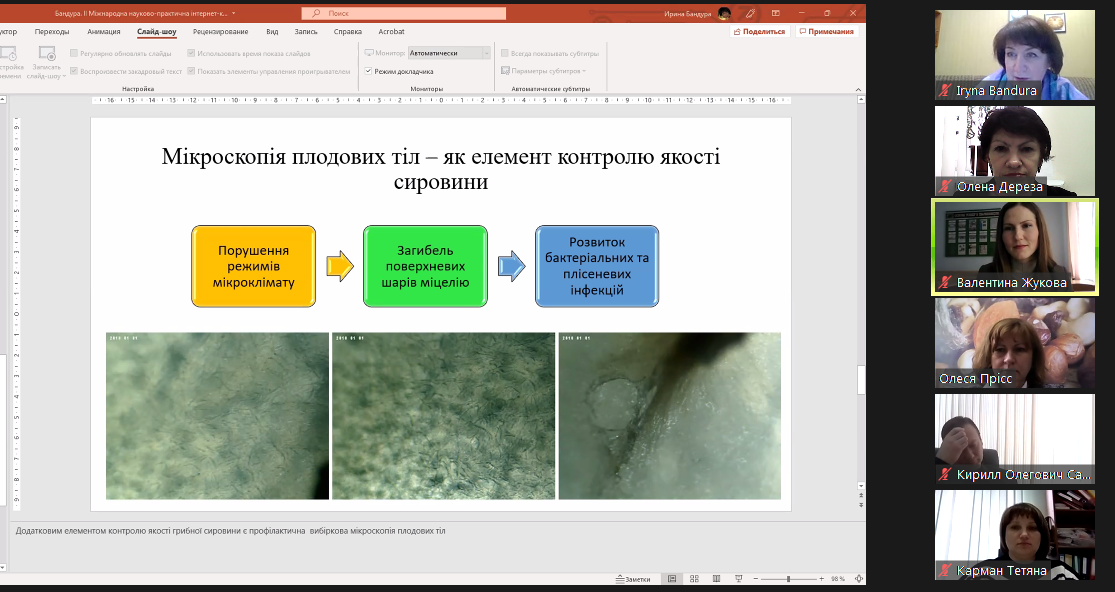Click the zoom slider handle
Image resolution: width=1115 pixels, height=592 pixels.
tap(788, 579)
